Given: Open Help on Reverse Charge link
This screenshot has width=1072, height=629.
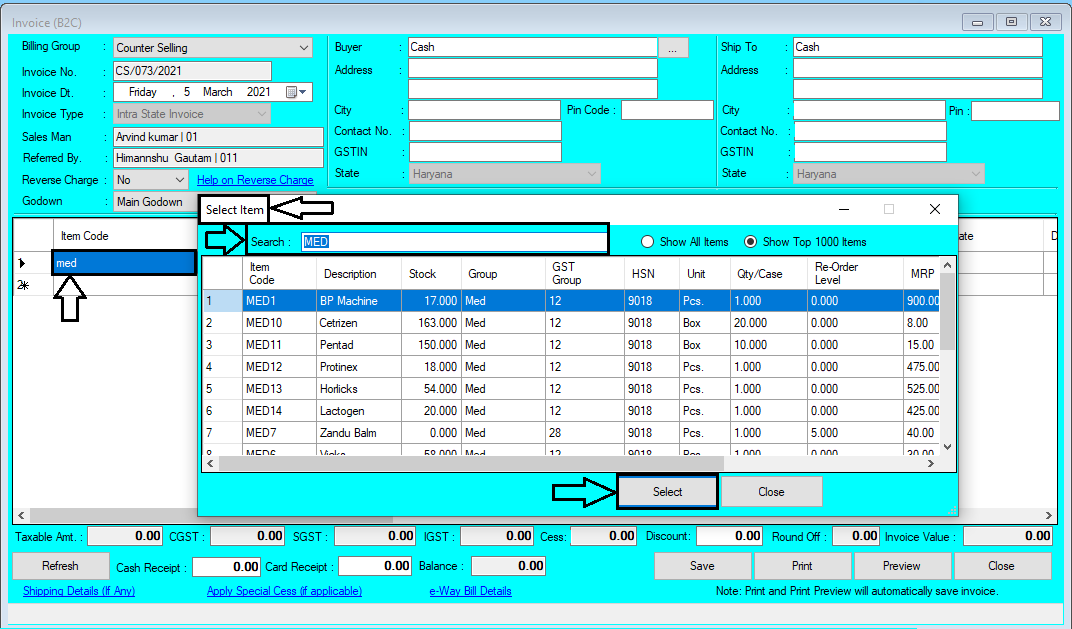Looking at the screenshot, I should coord(255,179).
